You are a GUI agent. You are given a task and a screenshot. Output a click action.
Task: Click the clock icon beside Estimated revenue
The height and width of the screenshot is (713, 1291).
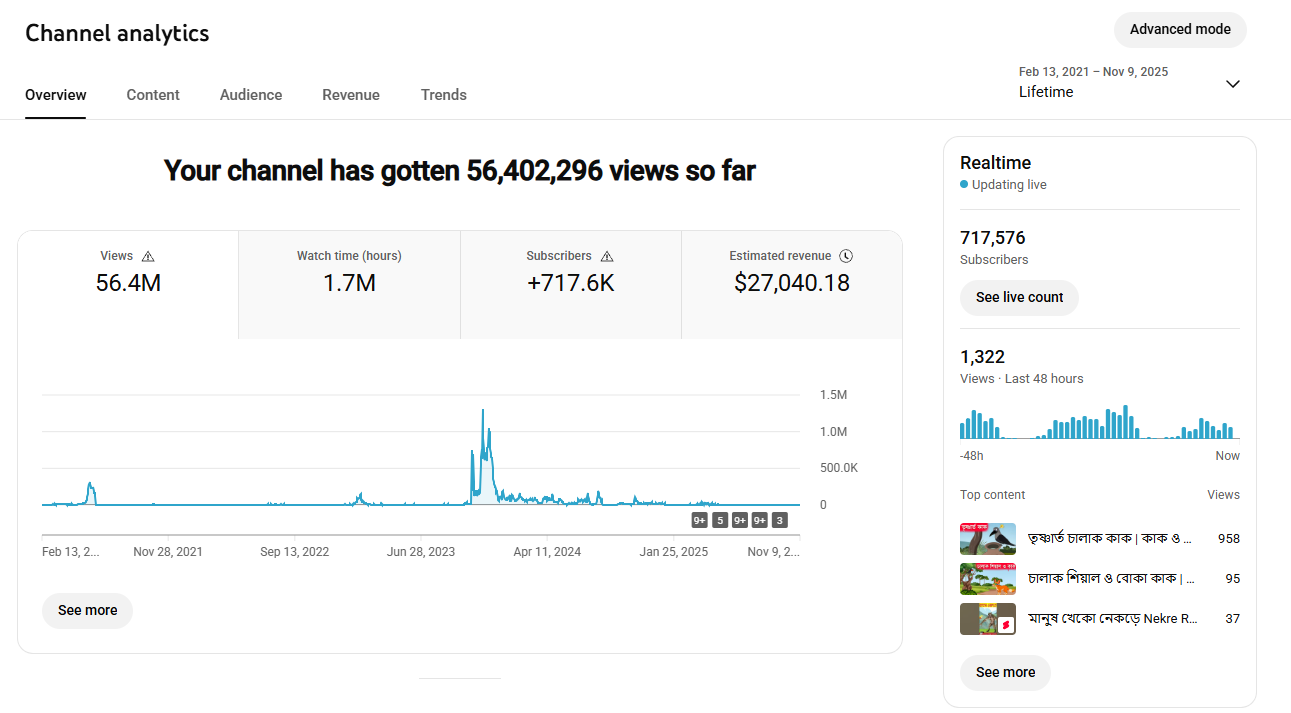point(846,256)
